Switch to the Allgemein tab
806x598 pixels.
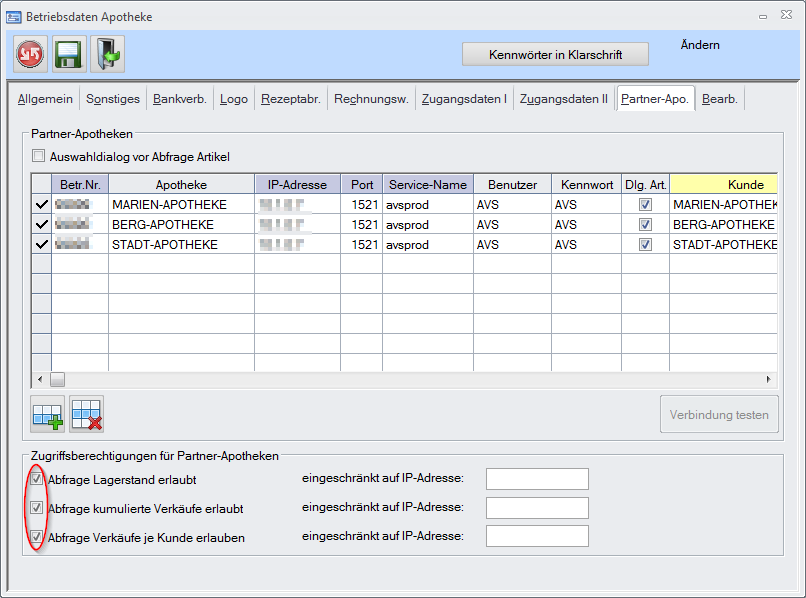tap(45, 99)
